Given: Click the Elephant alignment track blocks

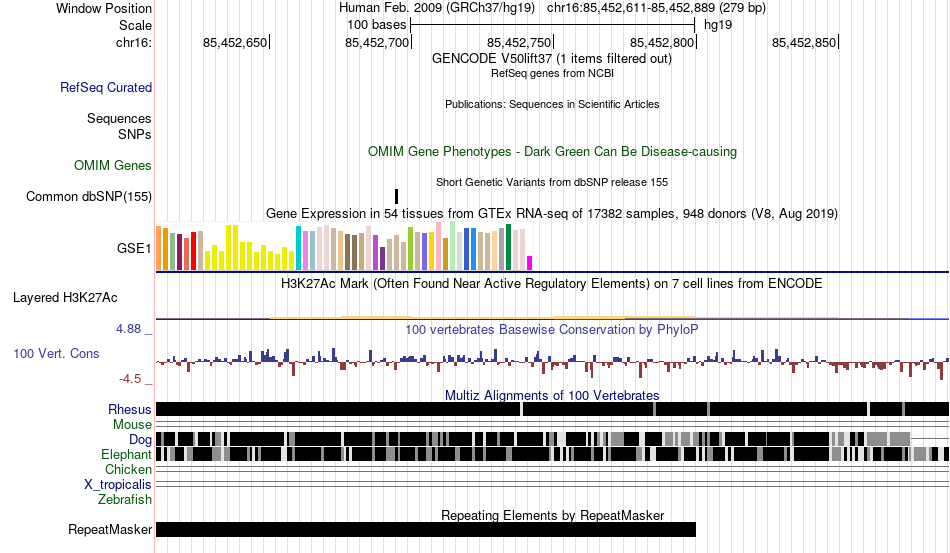Looking at the screenshot, I should tap(552, 454).
